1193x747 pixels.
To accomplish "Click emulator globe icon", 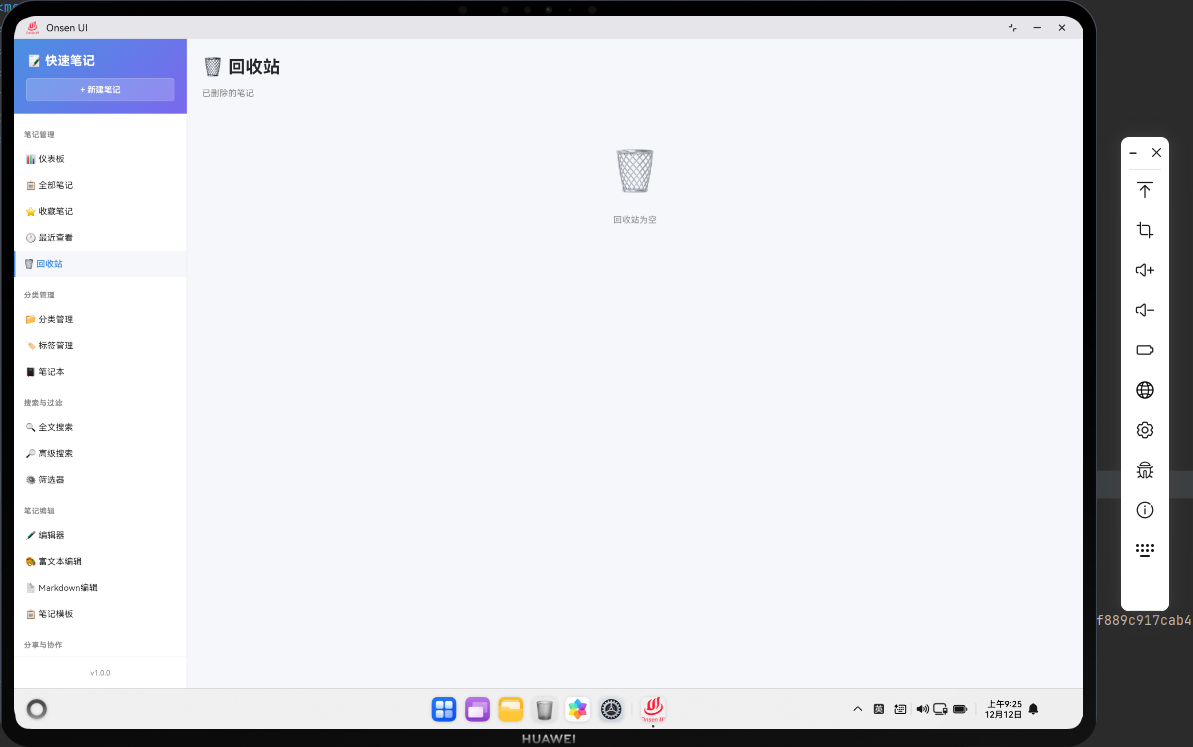I will click(1145, 390).
